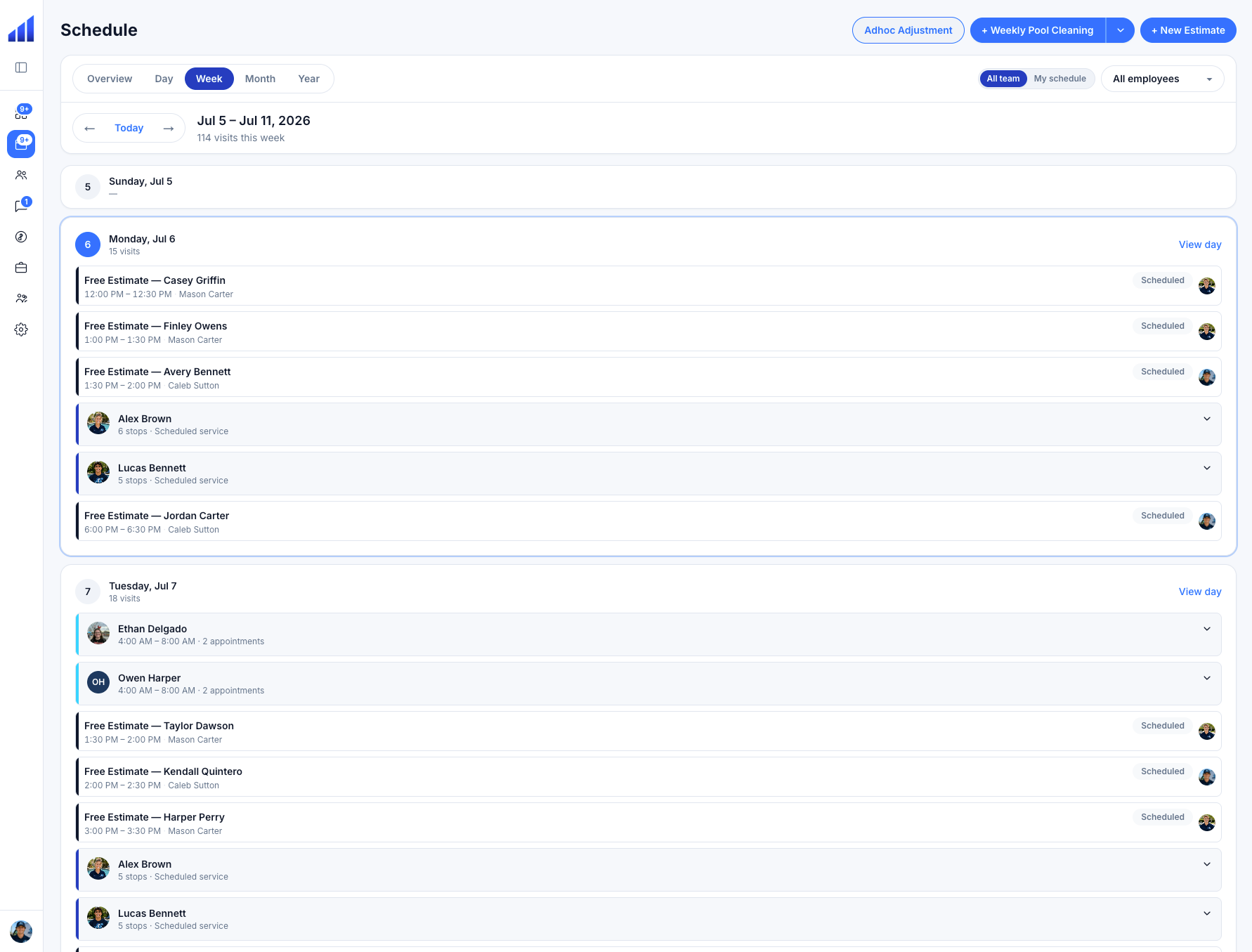The image size is (1252, 952).
Task: Click the avatar on the Harper Perry estimate
Action: pyautogui.click(x=1207, y=823)
